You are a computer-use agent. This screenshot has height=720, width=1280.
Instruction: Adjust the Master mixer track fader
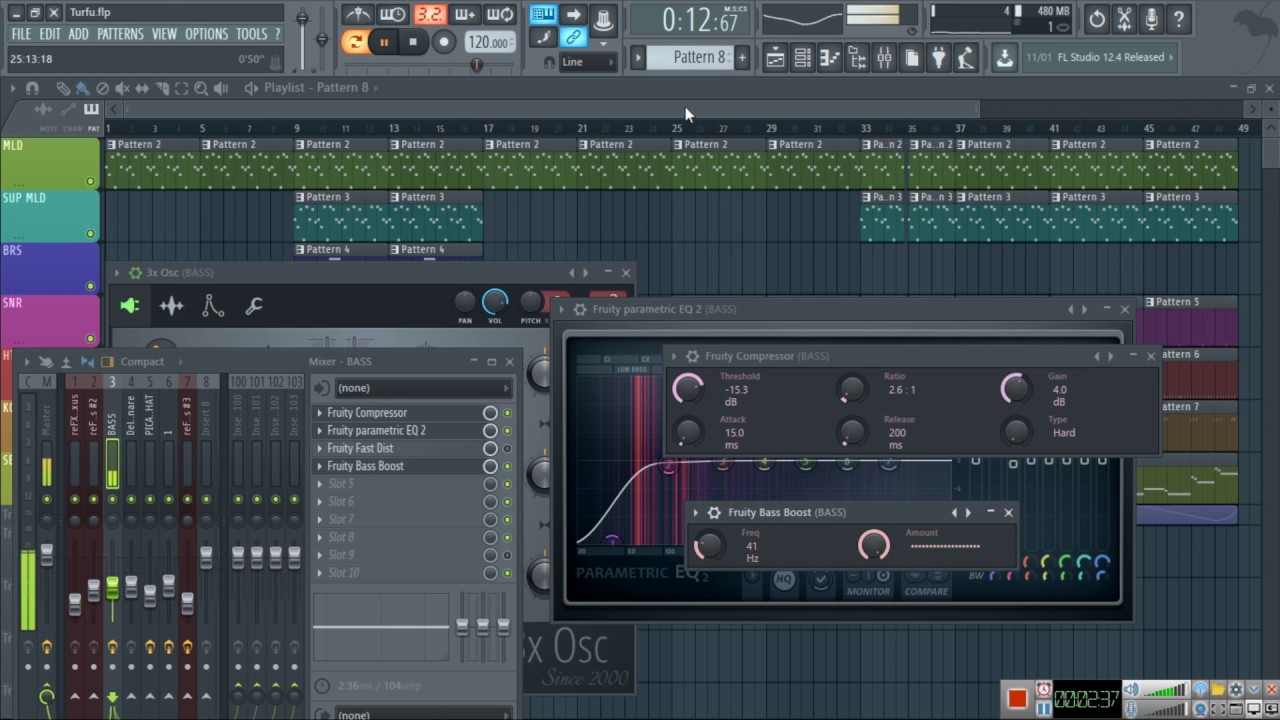46,555
